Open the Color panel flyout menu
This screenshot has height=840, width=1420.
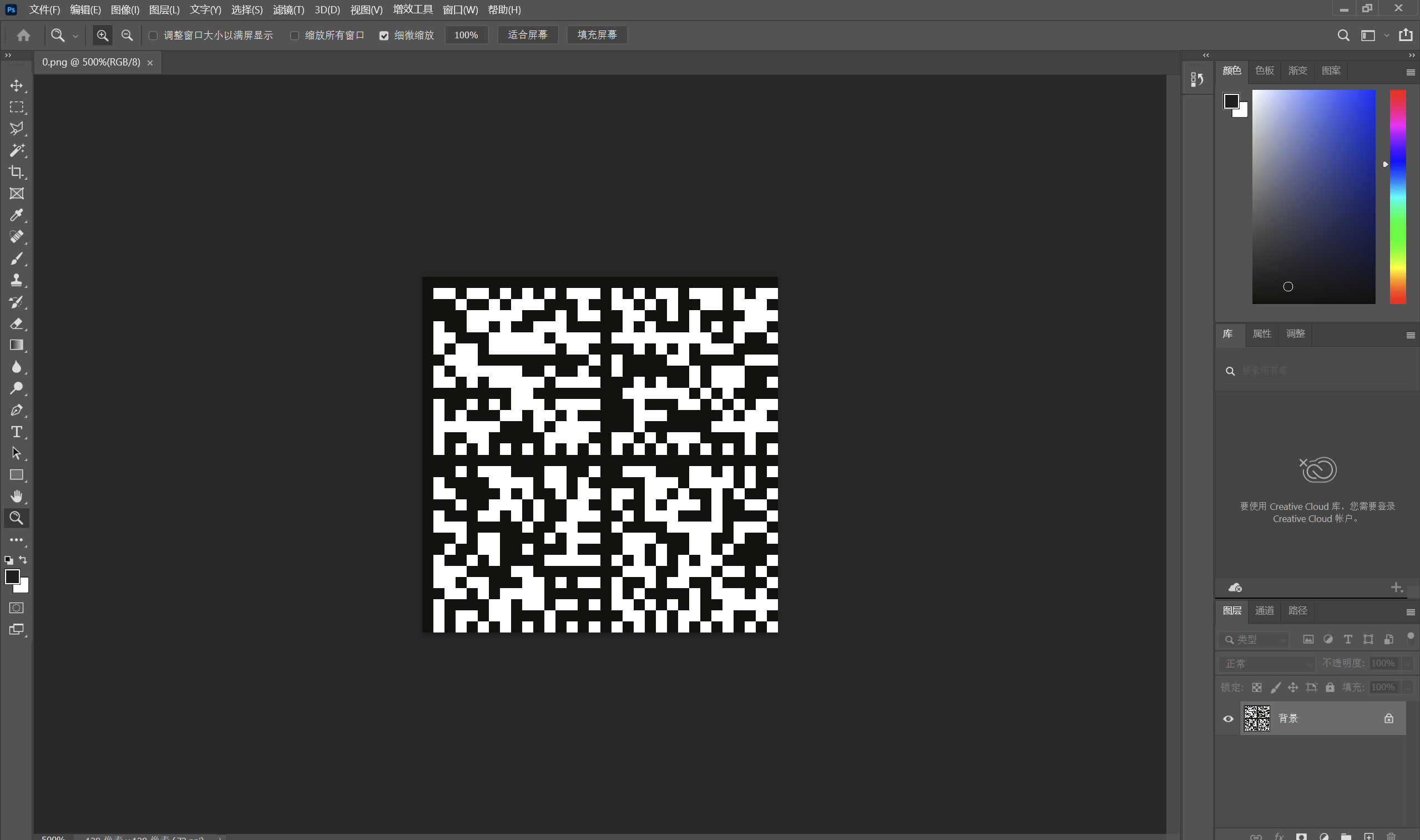point(1411,73)
